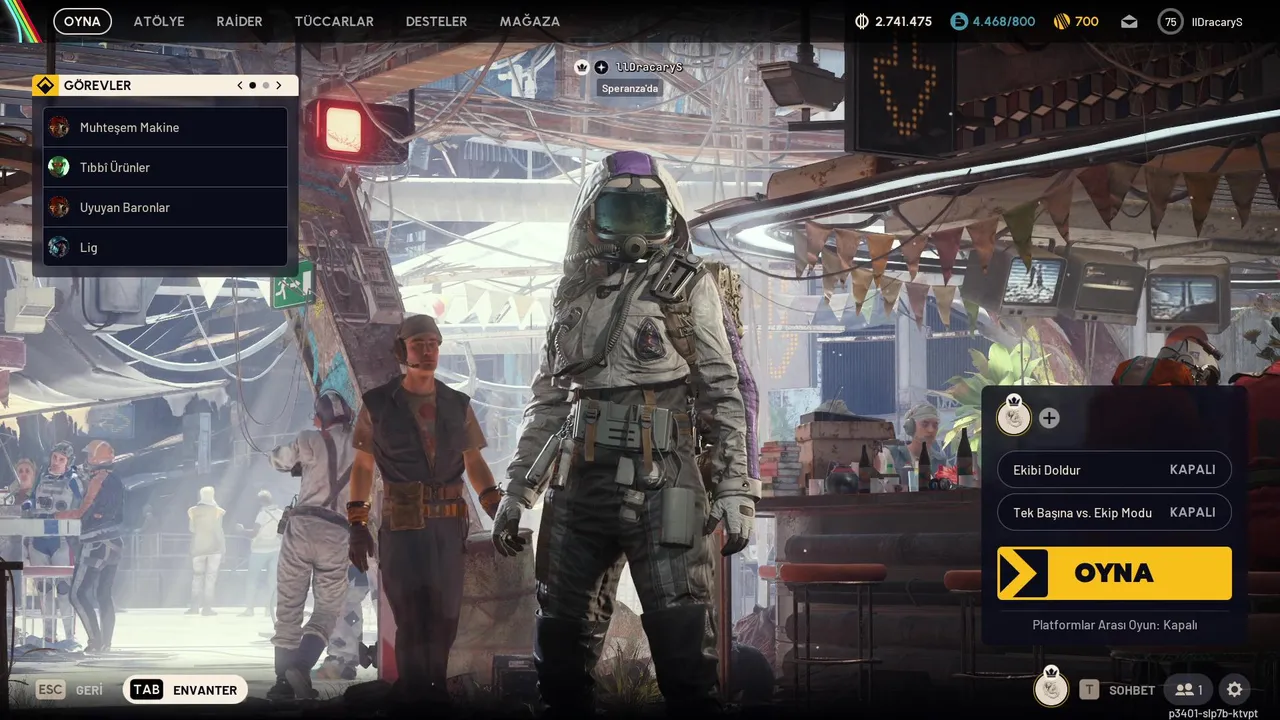This screenshot has width=1280, height=720.
Task: Click the plus icon beside llDracaryS nameplate
Action: (601, 67)
